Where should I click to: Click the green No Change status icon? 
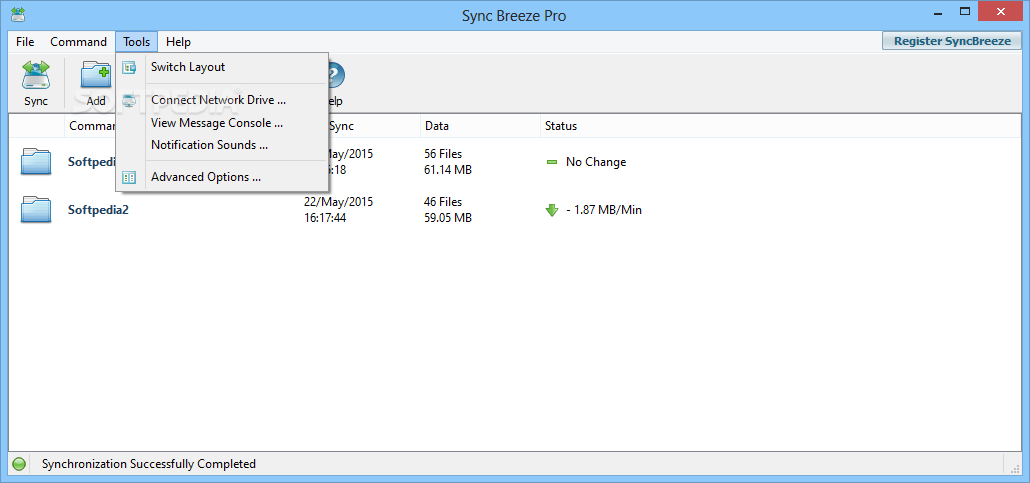click(551, 162)
